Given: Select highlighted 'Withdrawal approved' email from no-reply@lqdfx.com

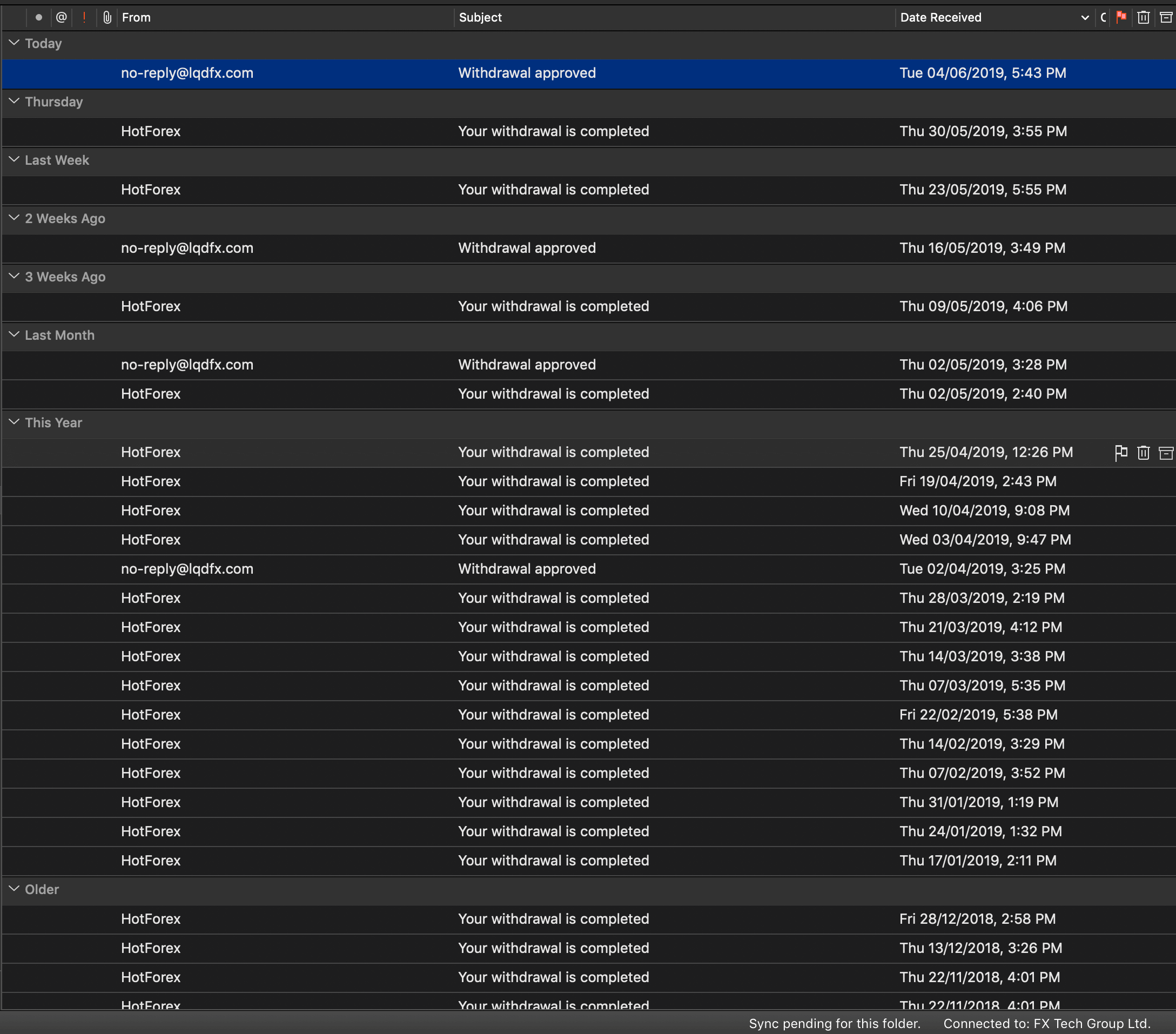Looking at the screenshot, I should tap(588, 73).
